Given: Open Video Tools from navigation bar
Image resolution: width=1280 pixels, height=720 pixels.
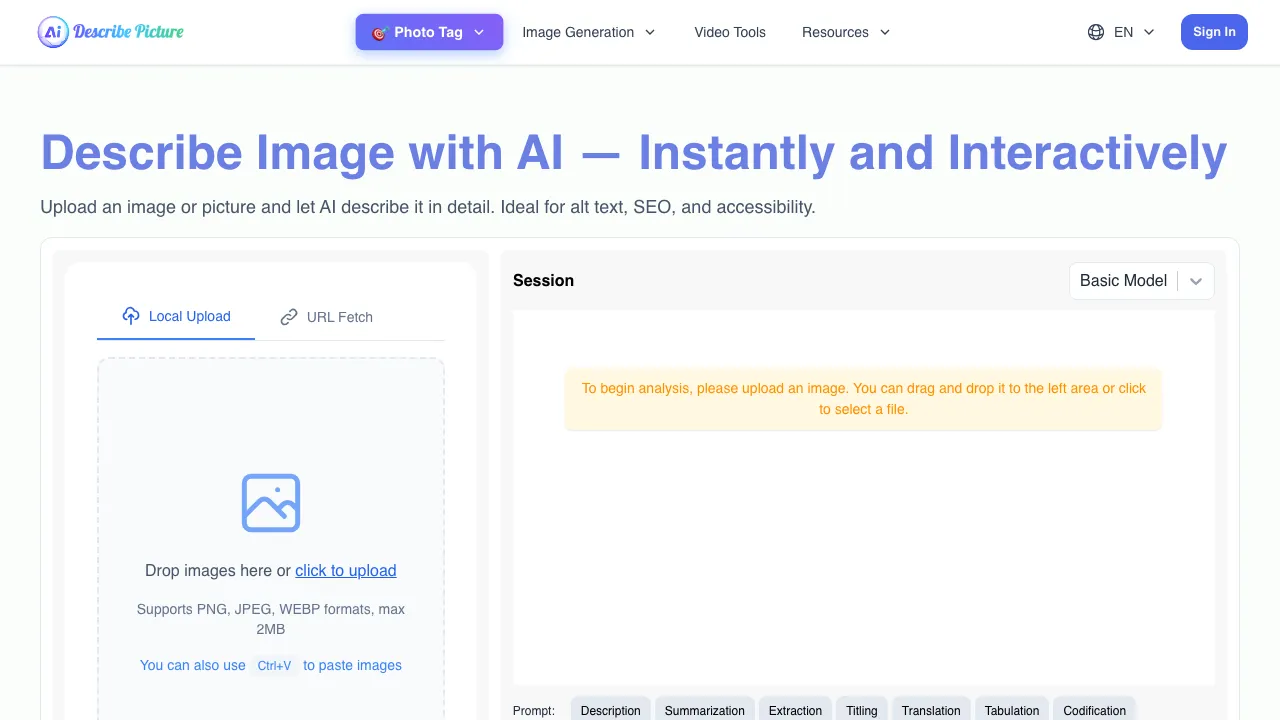Looking at the screenshot, I should point(730,32).
